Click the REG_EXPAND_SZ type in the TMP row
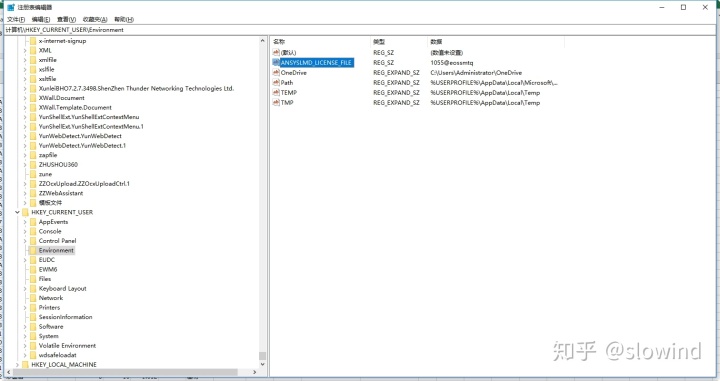The width and height of the screenshot is (720, 381). point(396,103)
